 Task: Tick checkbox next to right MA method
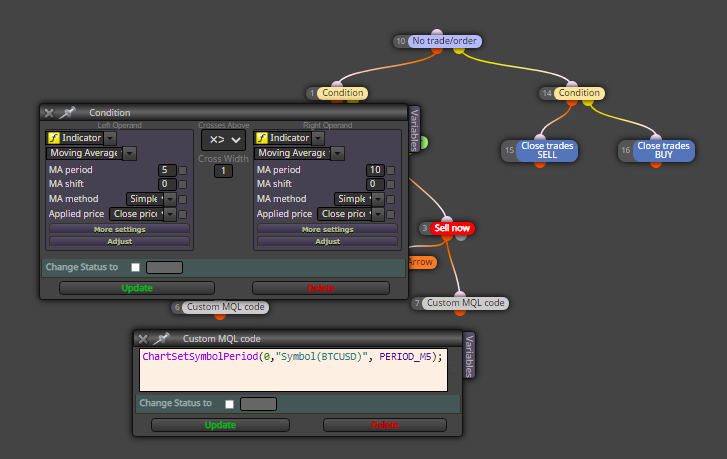point(391,199)
